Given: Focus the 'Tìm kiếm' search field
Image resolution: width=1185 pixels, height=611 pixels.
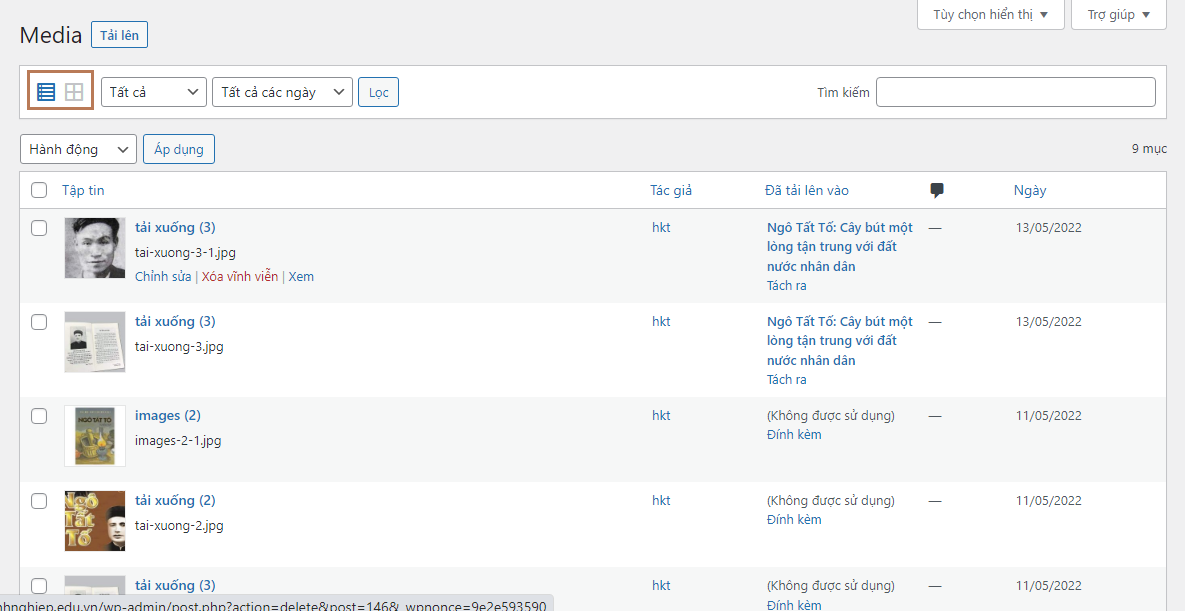Looking at the screenshot, I should pos(1015,92).
